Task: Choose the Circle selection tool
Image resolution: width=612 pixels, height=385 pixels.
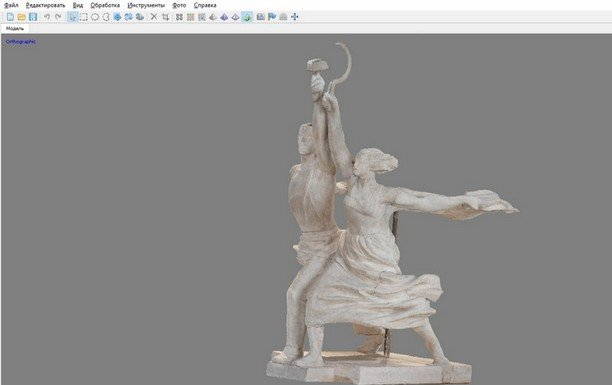Action: [x=95, y=17]
